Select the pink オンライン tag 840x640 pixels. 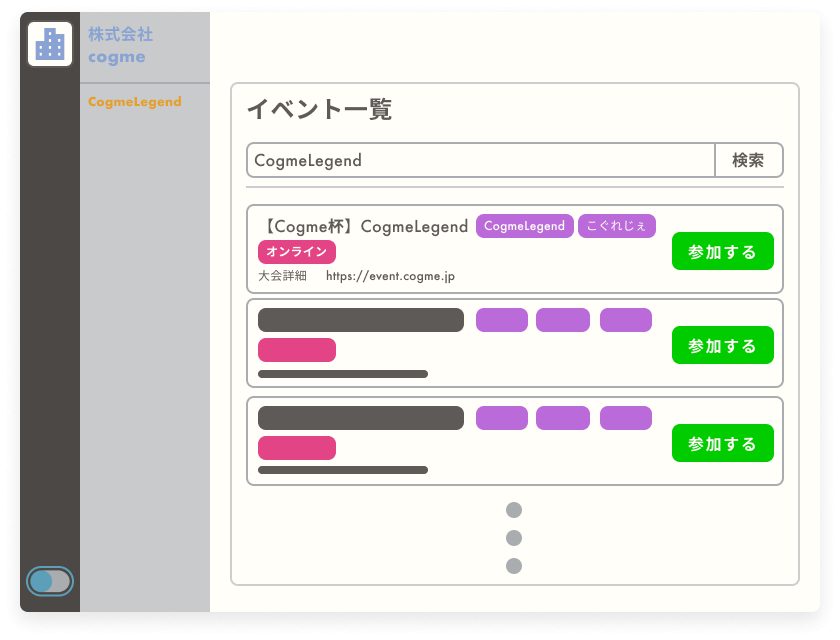coord(297,252)
